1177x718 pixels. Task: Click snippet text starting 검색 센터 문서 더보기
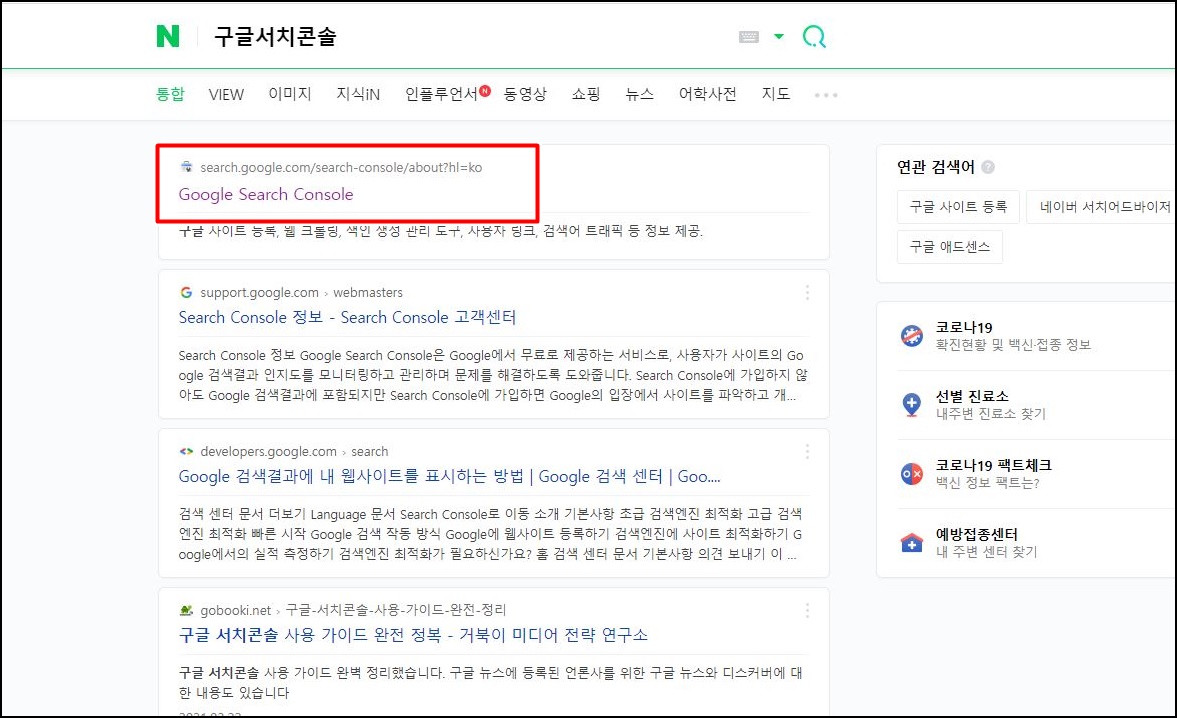[x=490, y=534]
